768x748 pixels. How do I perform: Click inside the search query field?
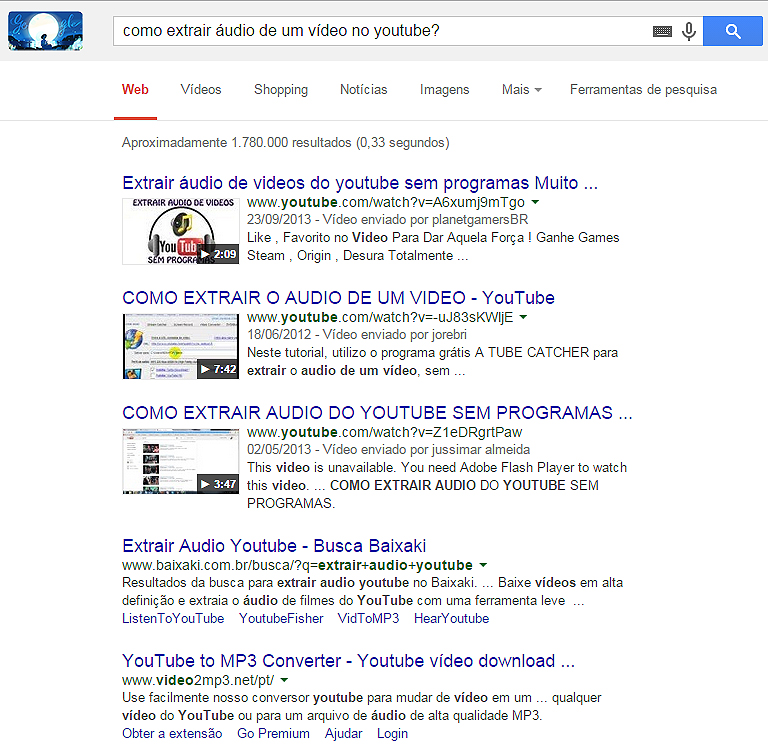(380, 31)
